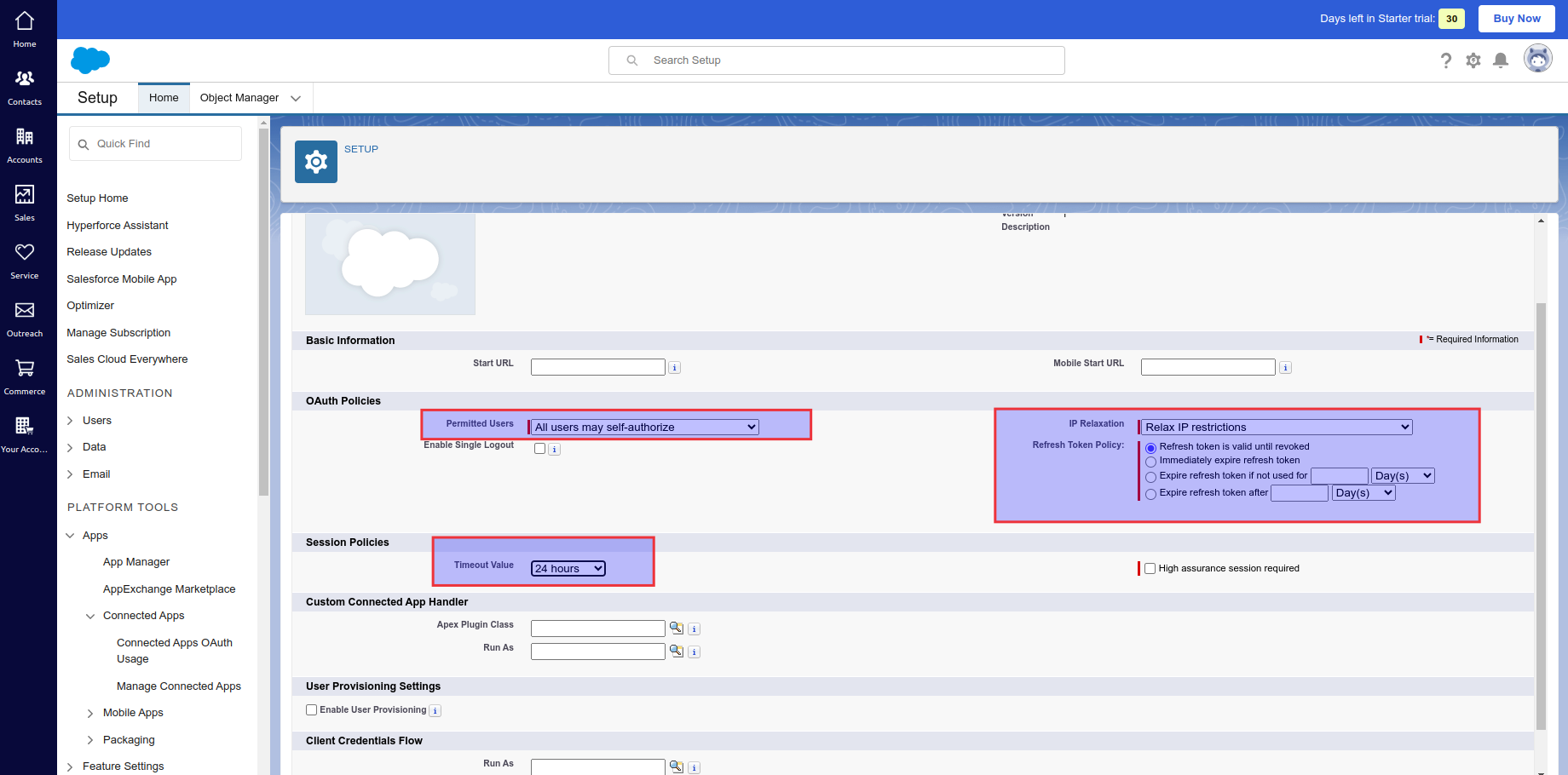This screenshot has height=775, width=1568.
Task: Collapse the Apps tree node
Action: click(70, 536)
